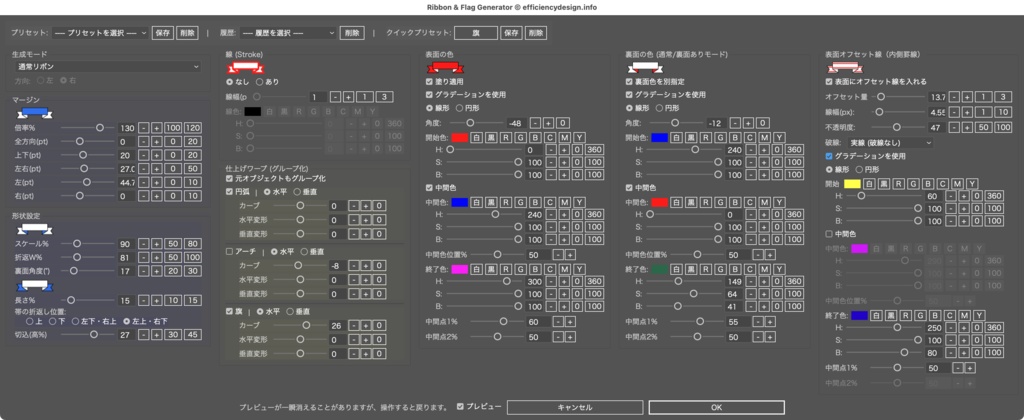Toggle 裏面色を別指定 checkbox

click(629, 82)
